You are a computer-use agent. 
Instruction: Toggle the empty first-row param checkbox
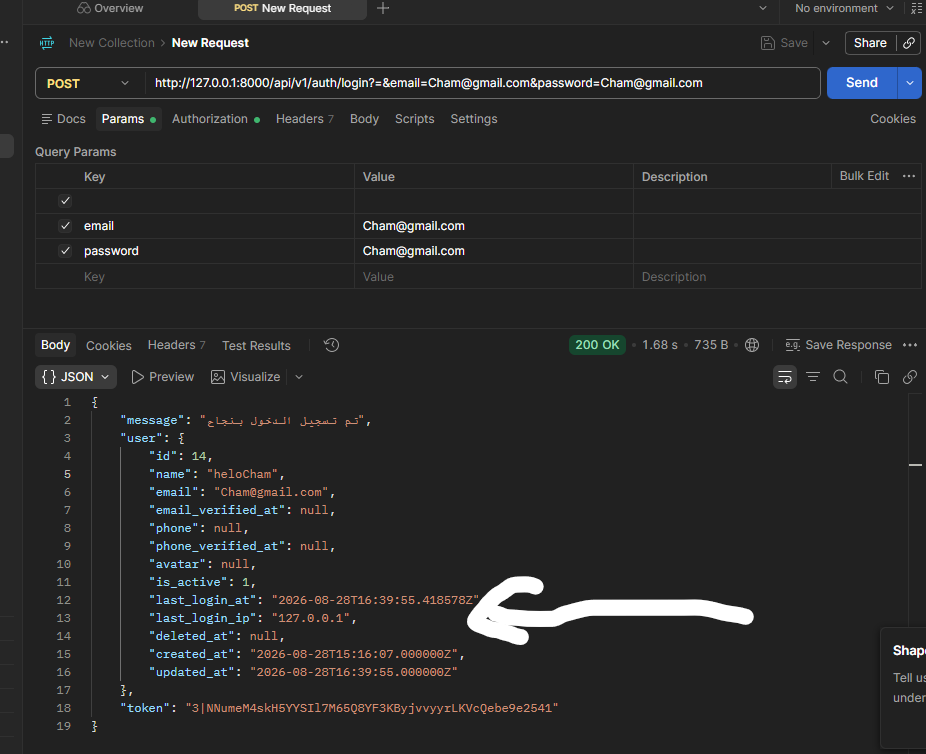tap(65, 201)
